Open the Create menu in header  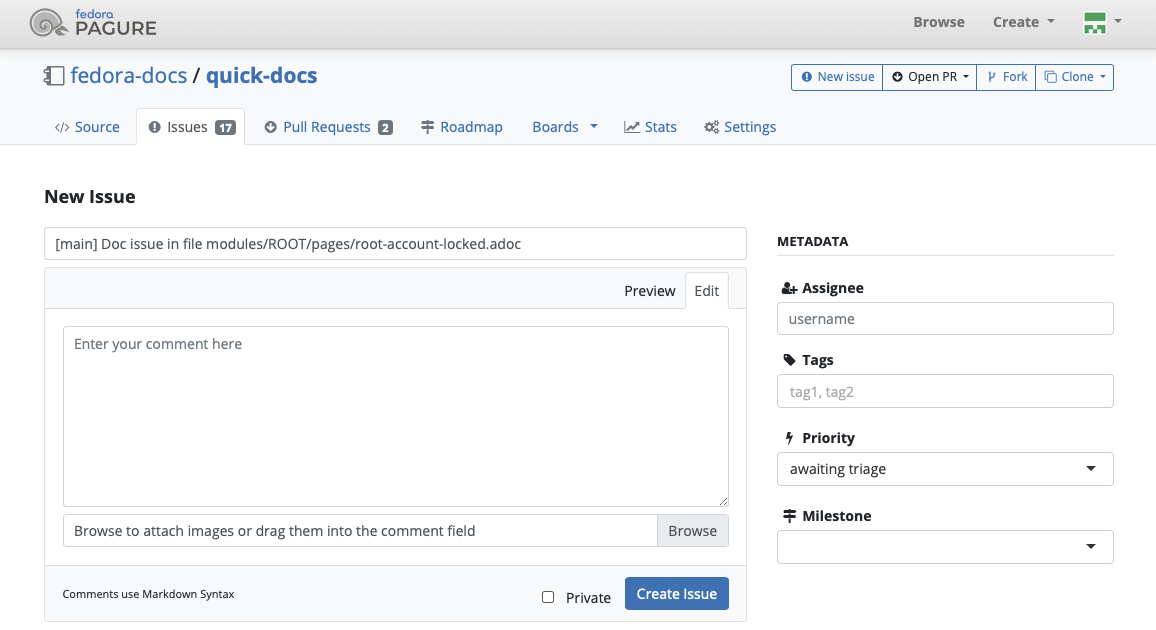pos(1023,22)
